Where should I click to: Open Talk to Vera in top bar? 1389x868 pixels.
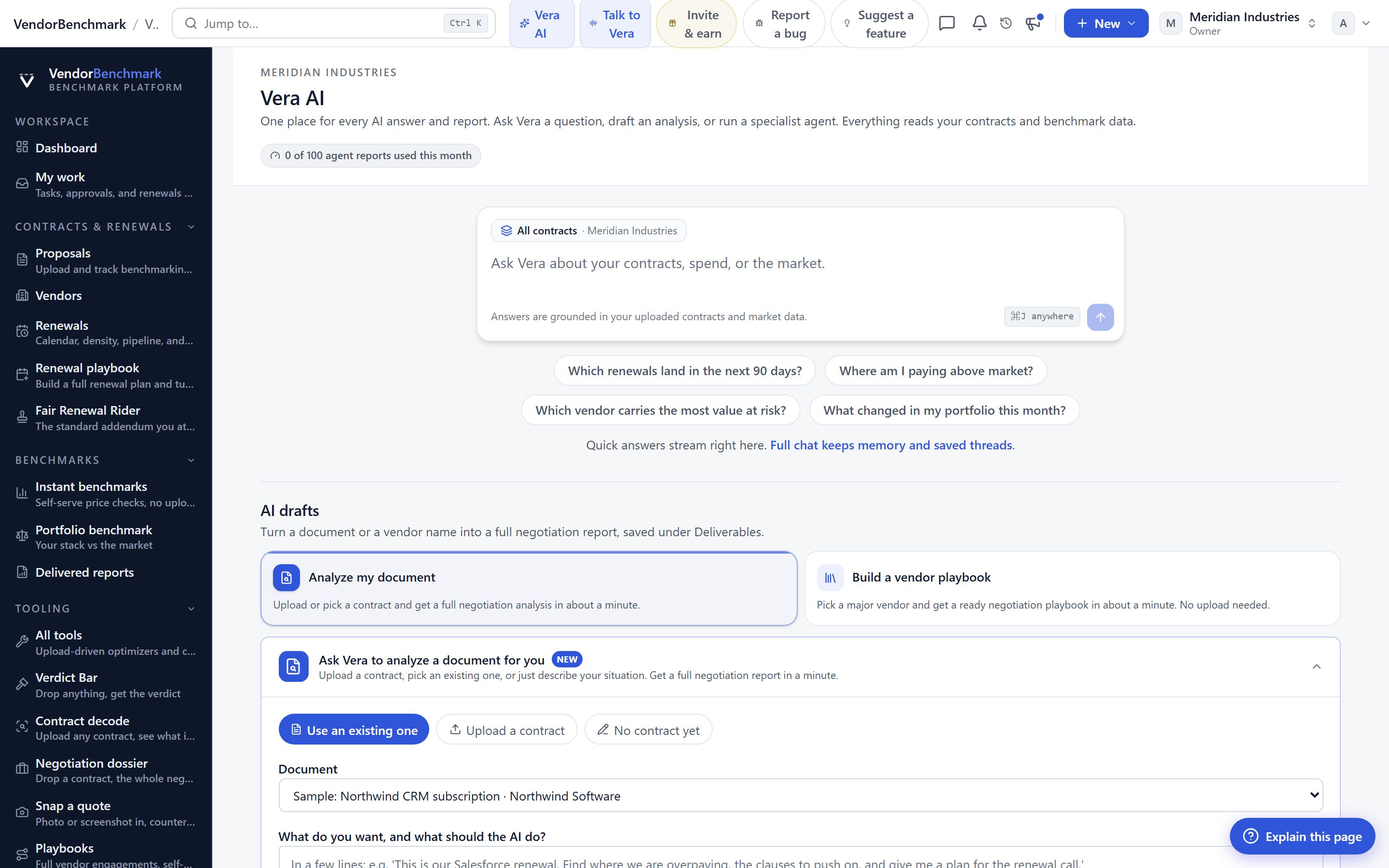click(615, 24)
